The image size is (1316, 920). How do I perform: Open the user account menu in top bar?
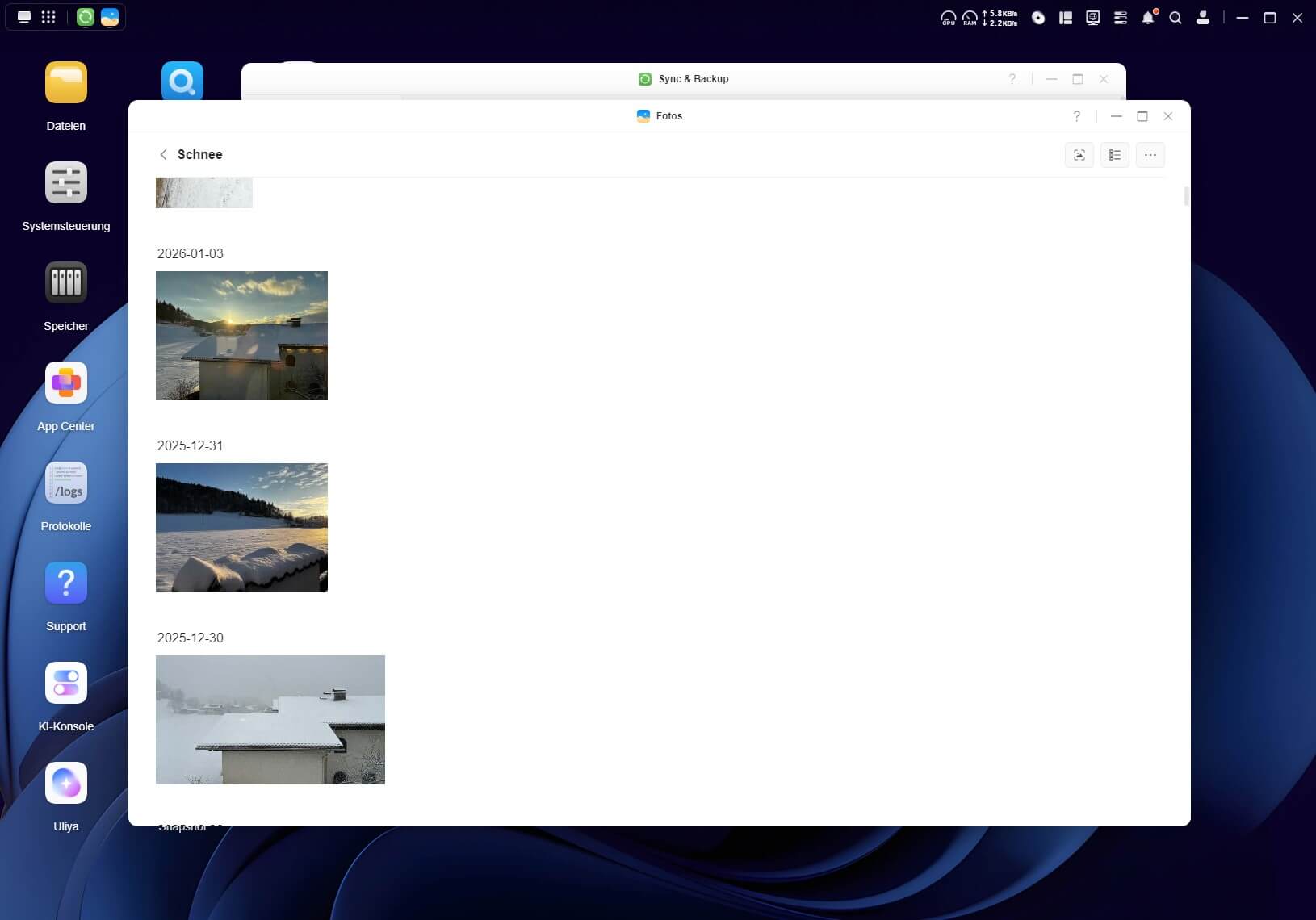pyautogui.click(x=1202, y=18)
